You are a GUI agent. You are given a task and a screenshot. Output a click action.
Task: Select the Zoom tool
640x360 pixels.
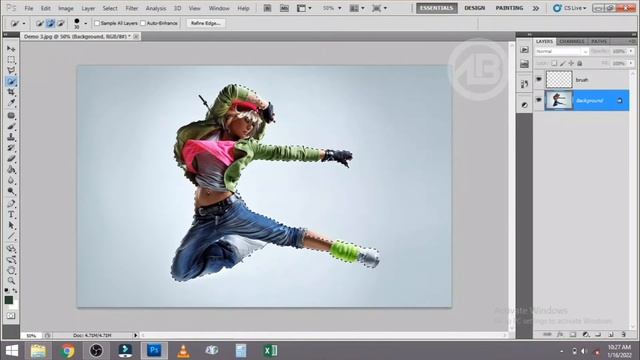[11, 281]
